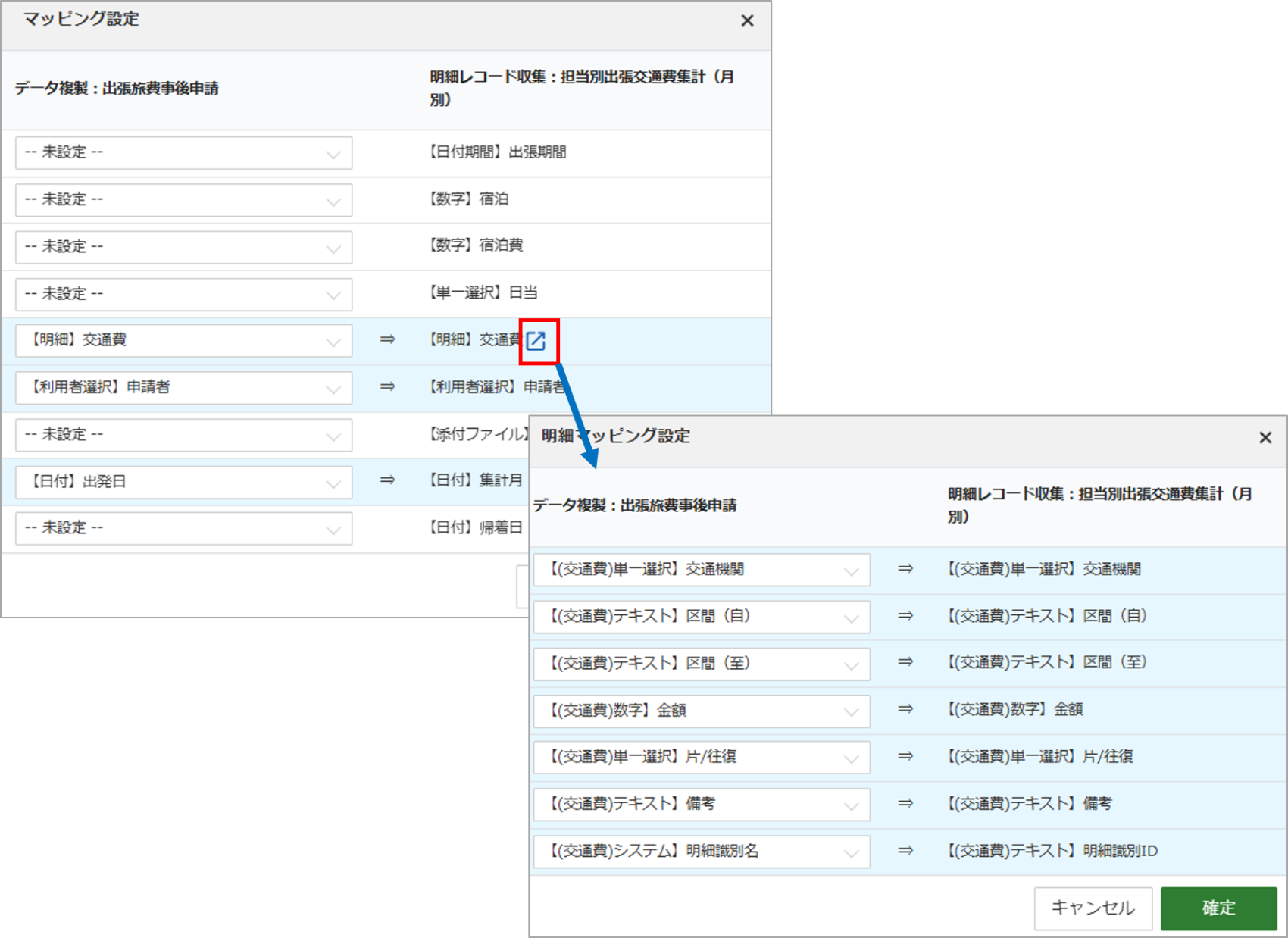Viewport: 1288px width, 938px height.
Task: Expand the 【(交通費)単一選択】片/往復 dropdown
Action: (702, 757)
